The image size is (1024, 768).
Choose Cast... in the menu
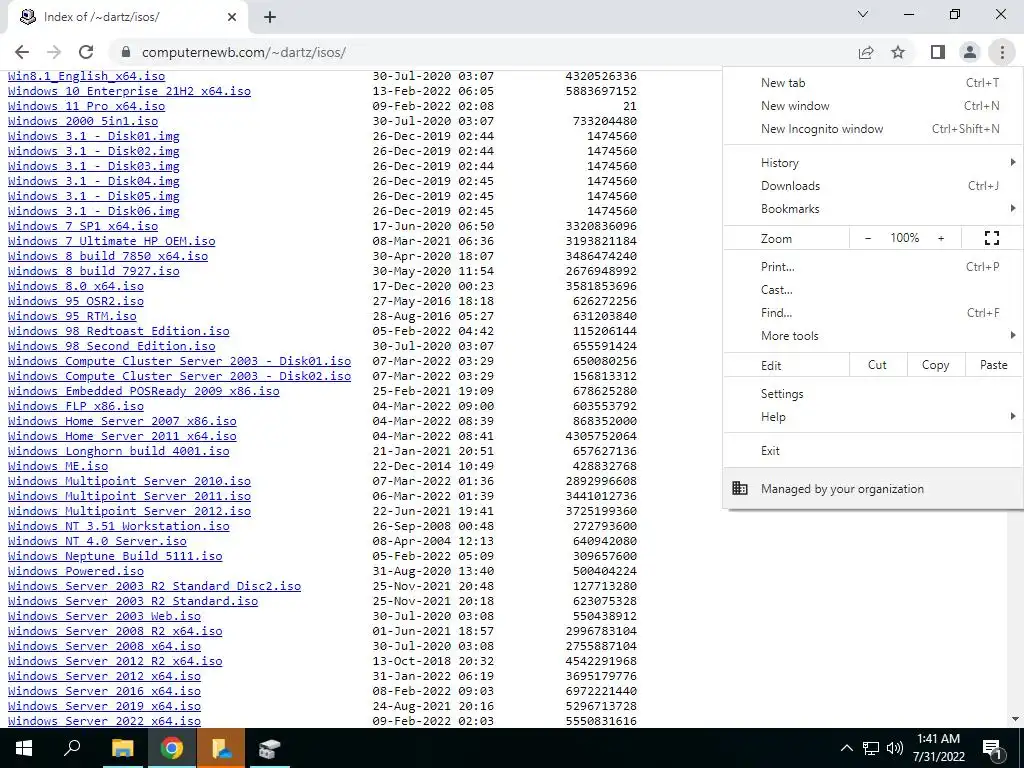[873, 289]
